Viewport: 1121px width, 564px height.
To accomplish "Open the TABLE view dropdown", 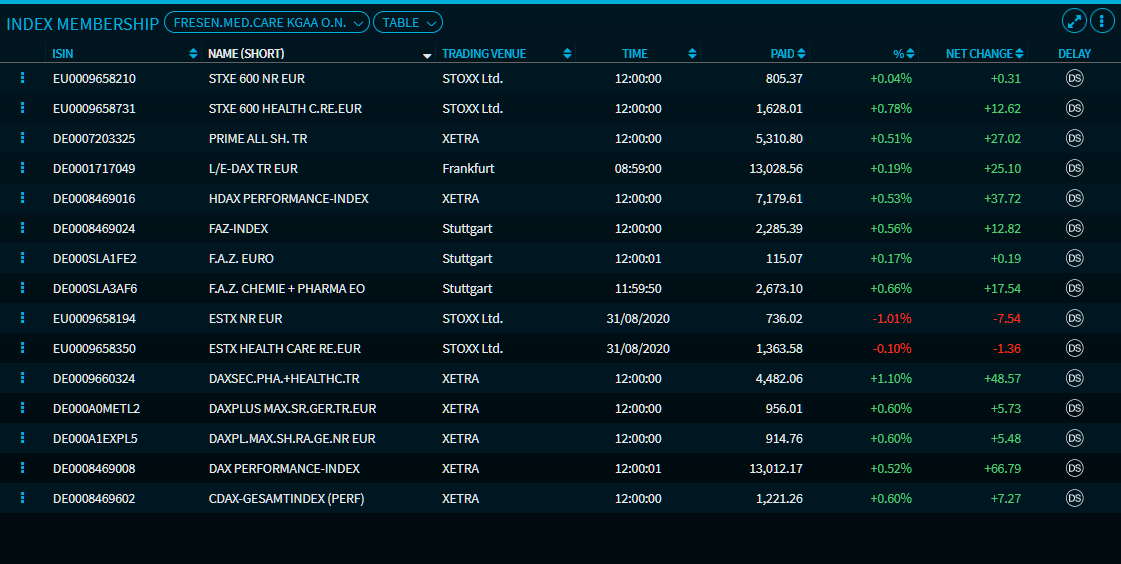I will [x=407, y=22].
